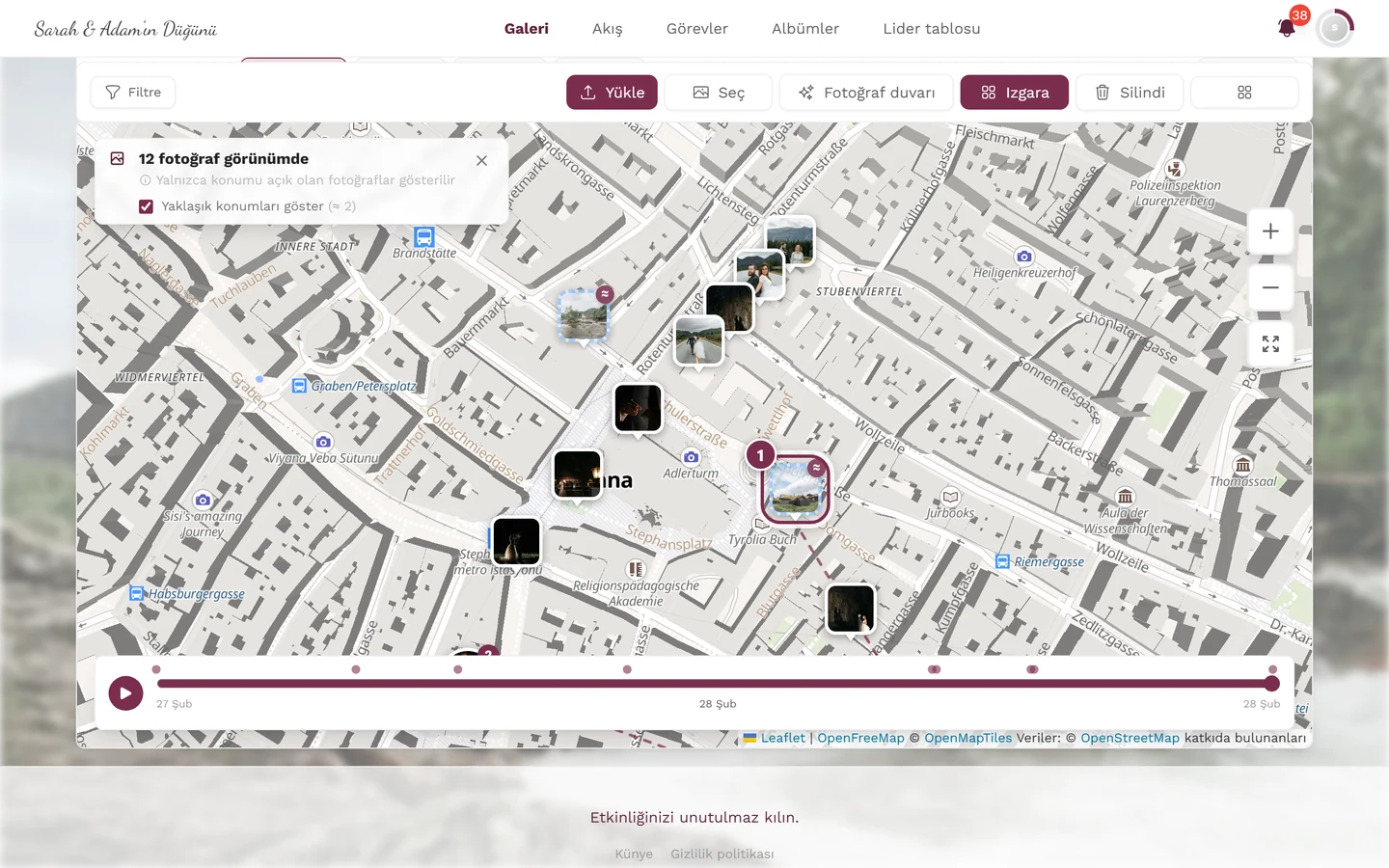Screen dimensions: 1389x868
Task: Open the selected photo marker numbered 1
Action: click(796, 490)
